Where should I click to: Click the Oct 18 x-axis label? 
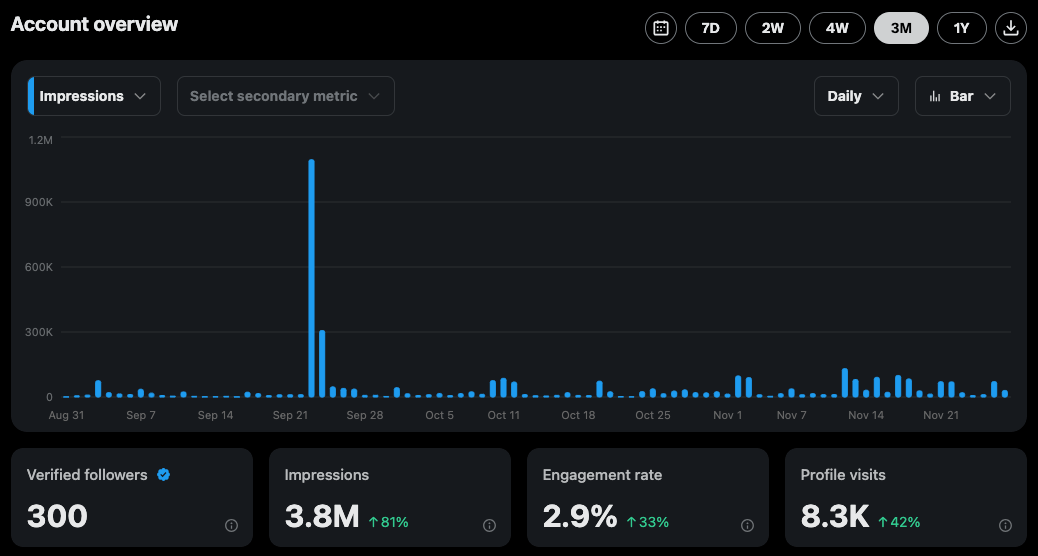coord(578,415)
